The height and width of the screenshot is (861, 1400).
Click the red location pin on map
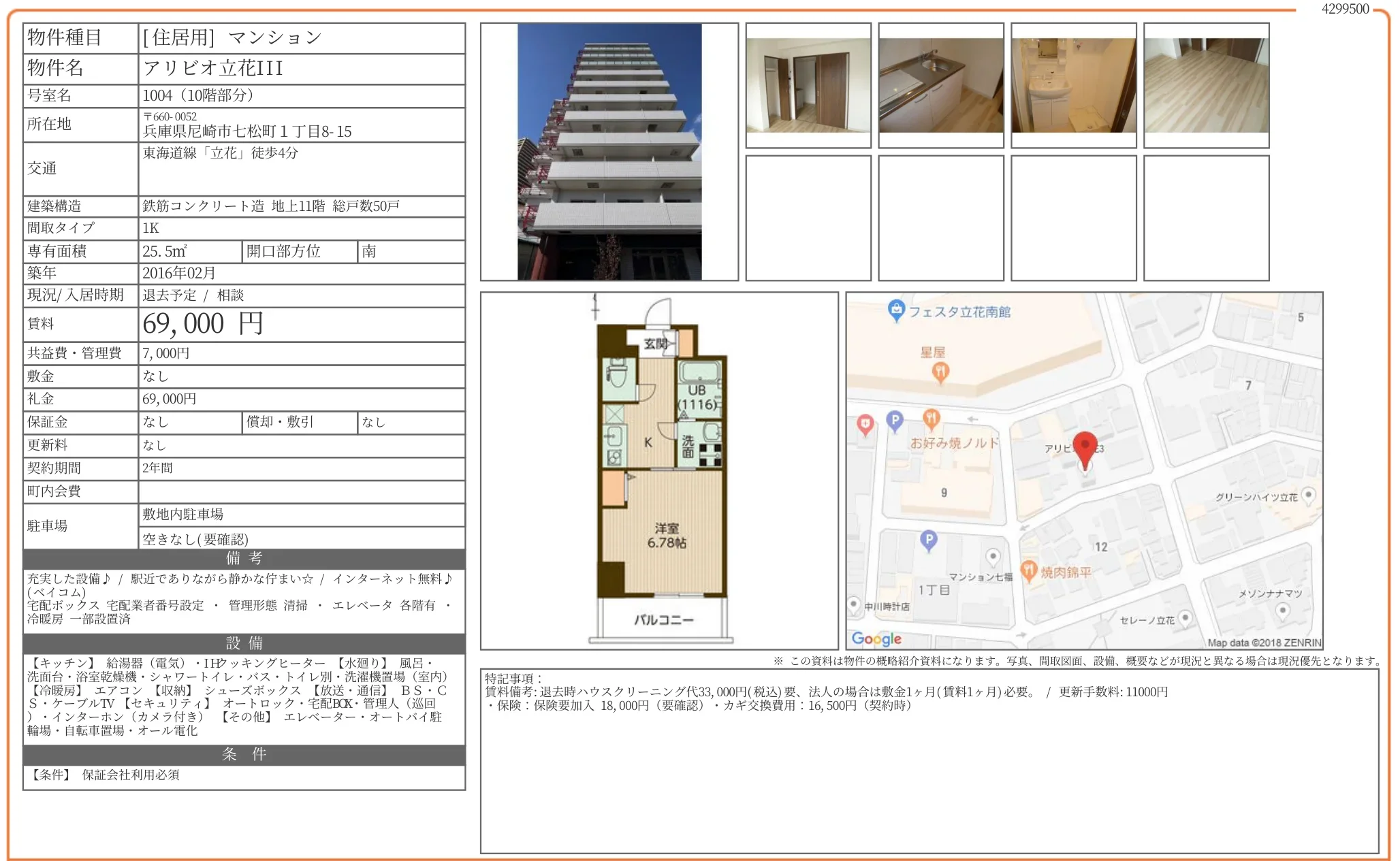pyautogui.click(x=1085, y=446)
